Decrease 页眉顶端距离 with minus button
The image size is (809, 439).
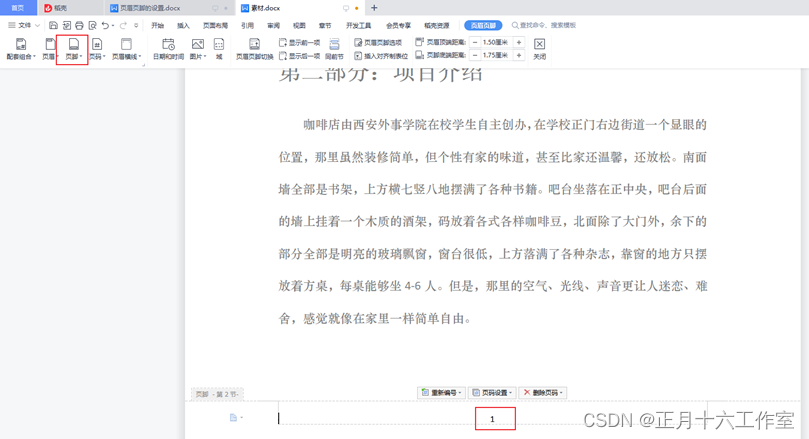(x=475, y=42)
